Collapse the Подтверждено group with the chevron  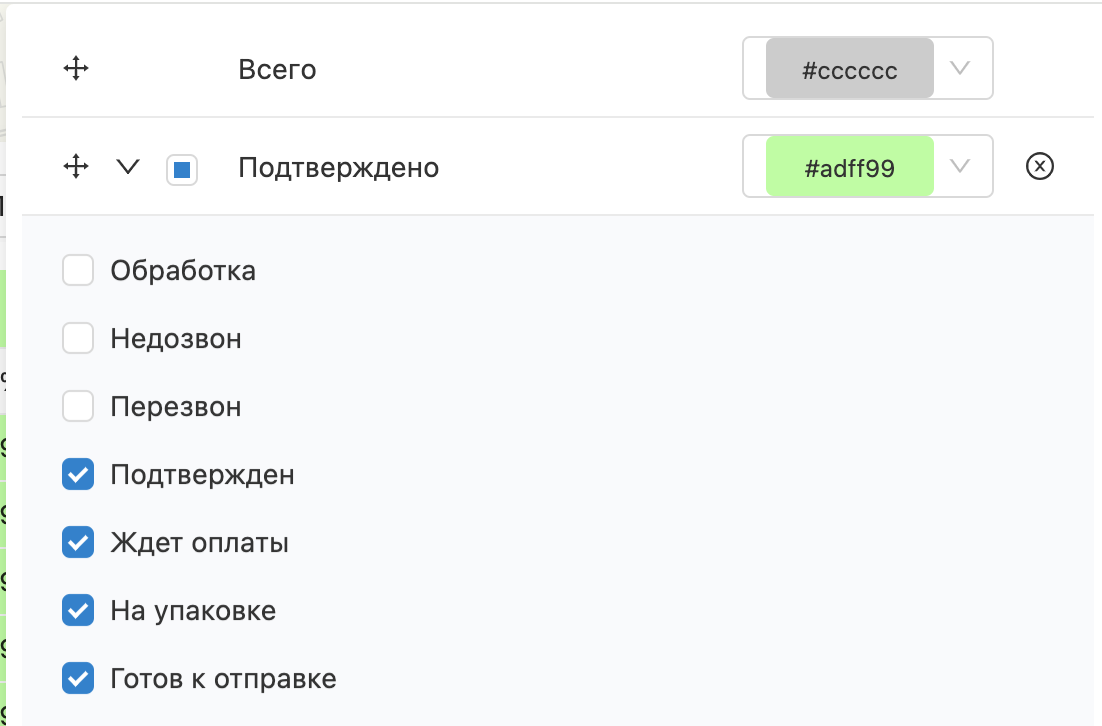coord(128,167)
